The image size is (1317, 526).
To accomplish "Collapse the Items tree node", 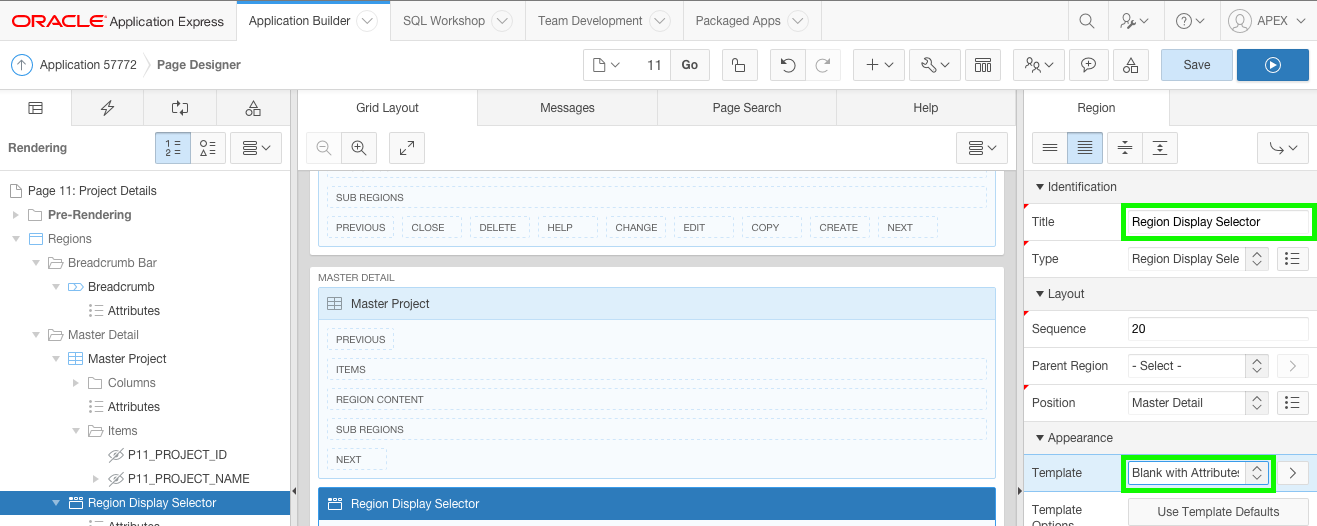I will (x=75, y=431).
